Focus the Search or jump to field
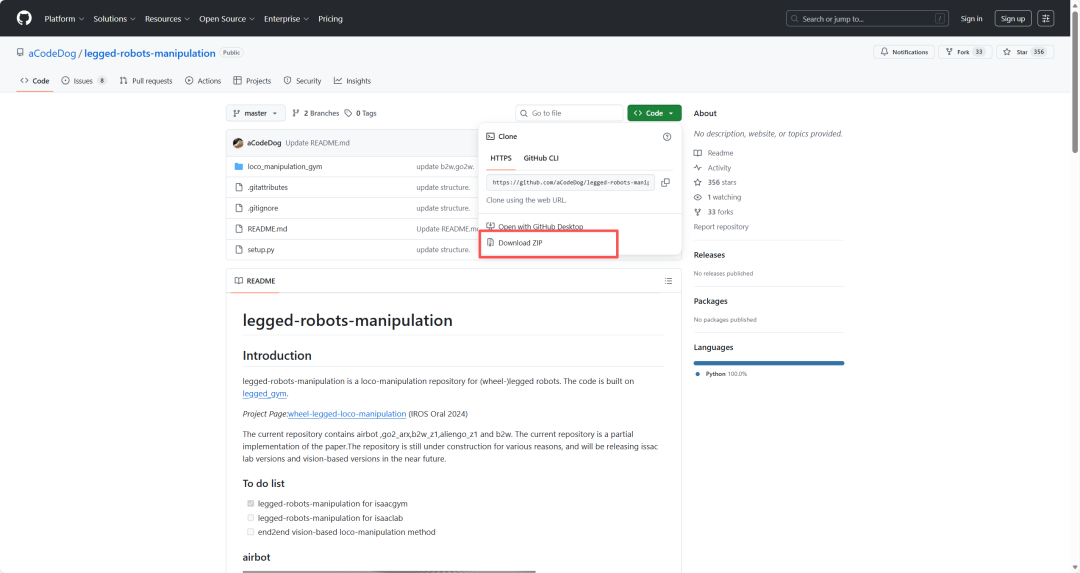This screenshot has height=573, width=1080. (x=867, y=19)
